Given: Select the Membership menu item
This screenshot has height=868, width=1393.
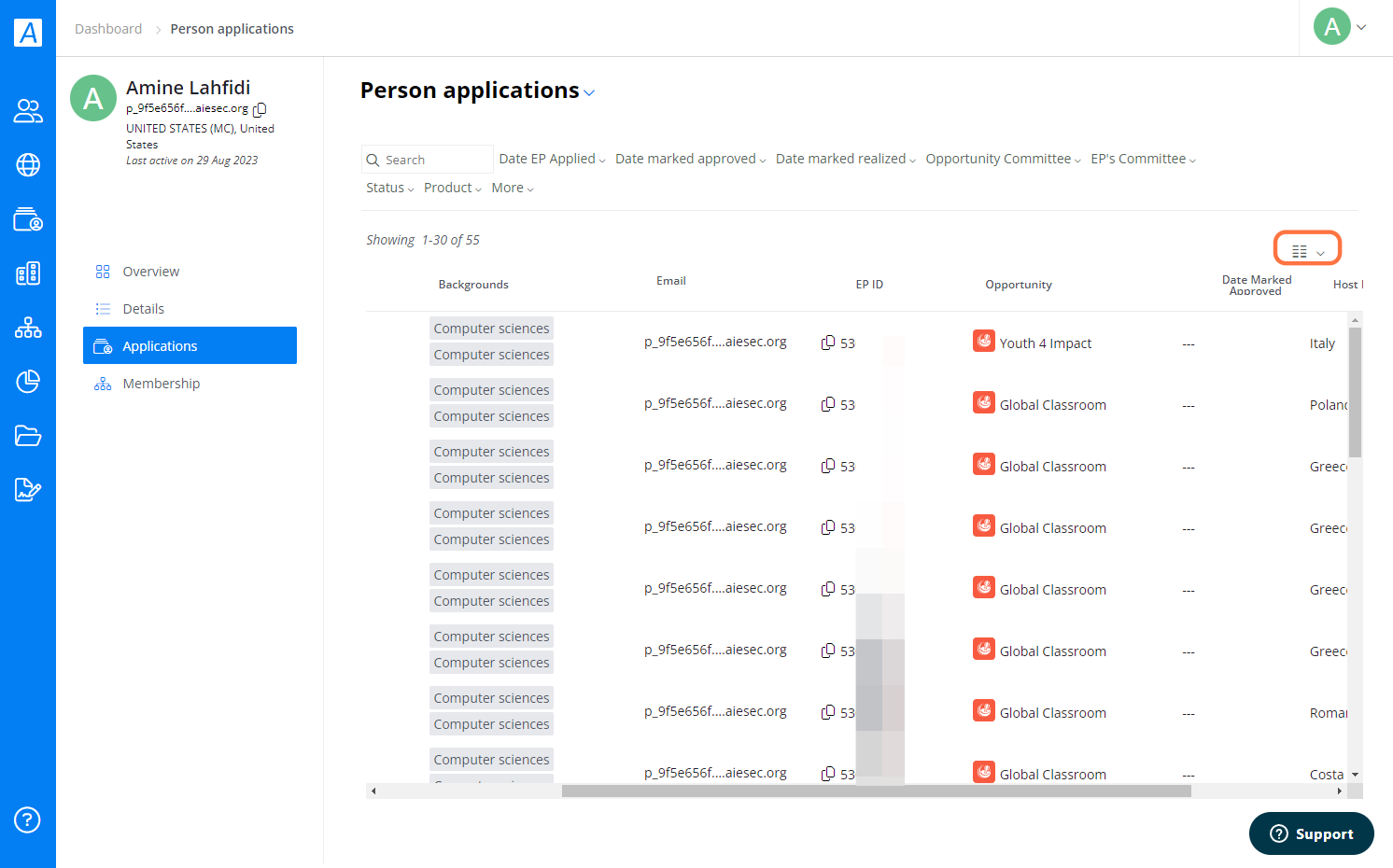Looking at the screenshot, I should [190, 384].
